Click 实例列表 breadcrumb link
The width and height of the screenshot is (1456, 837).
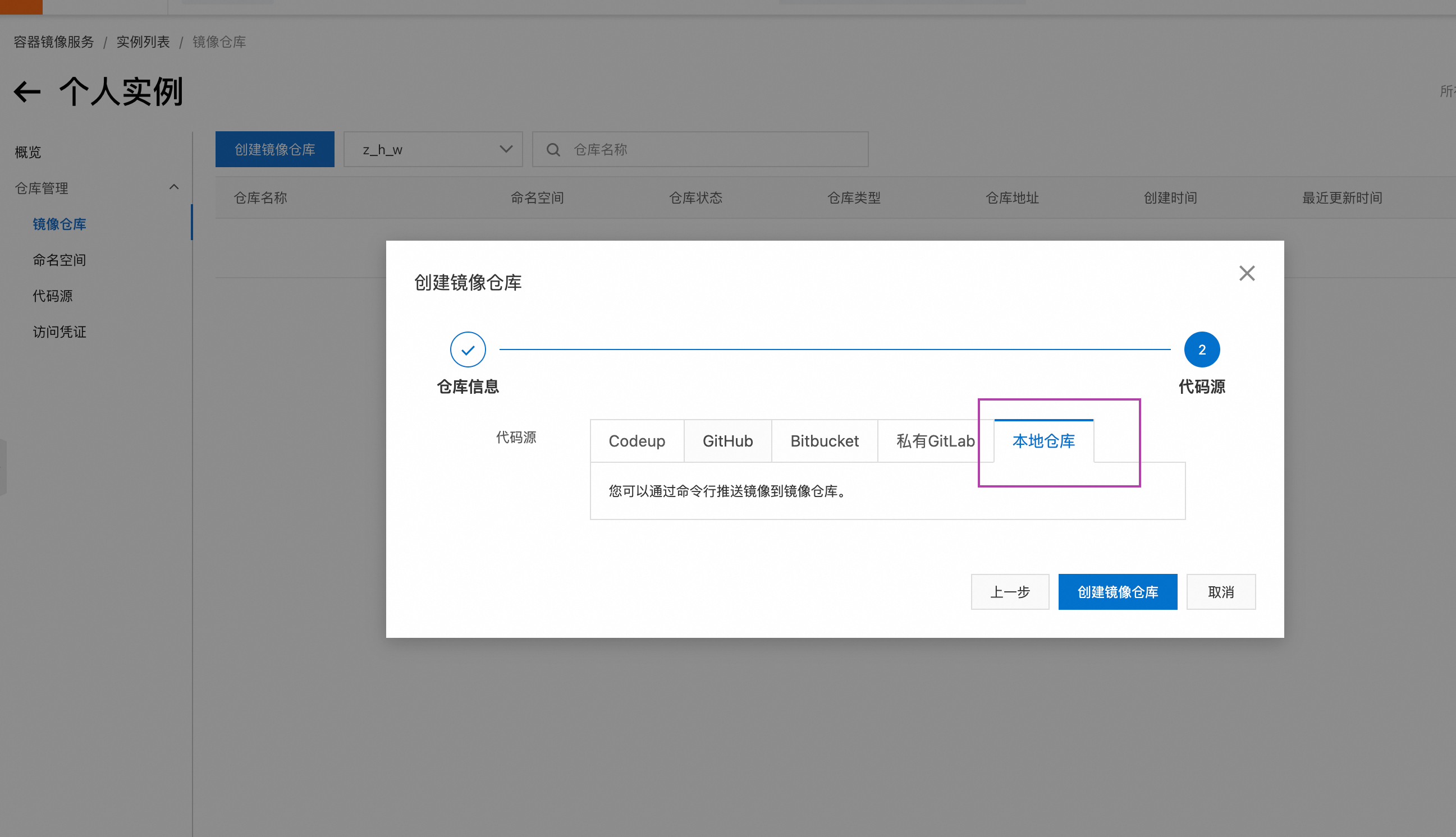pos(143,42)
